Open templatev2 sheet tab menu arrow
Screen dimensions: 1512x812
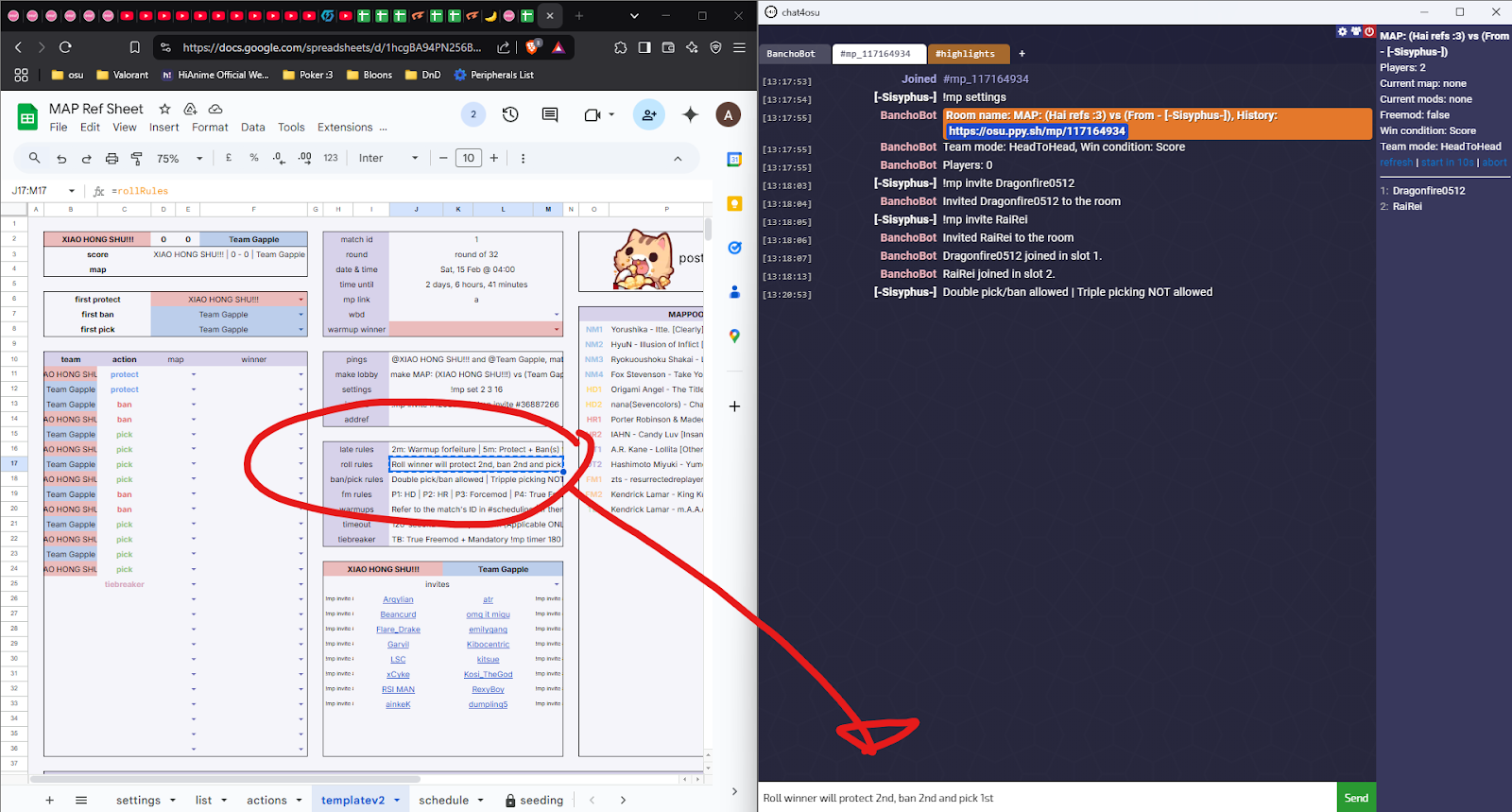pos(397,800)
